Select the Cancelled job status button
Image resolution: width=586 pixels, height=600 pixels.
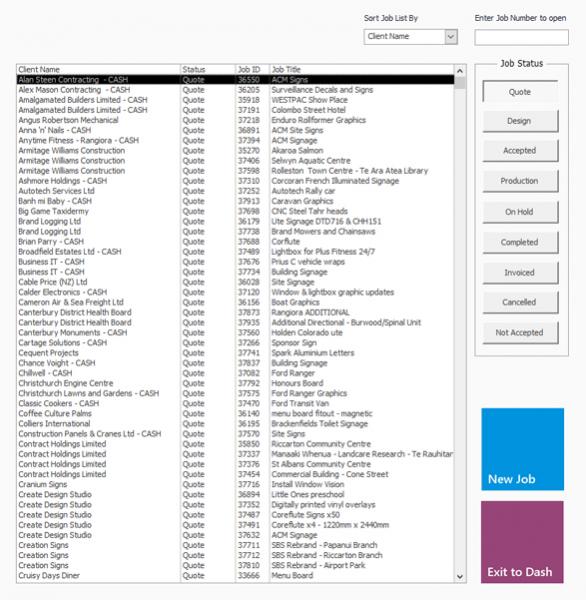[520, 302]
